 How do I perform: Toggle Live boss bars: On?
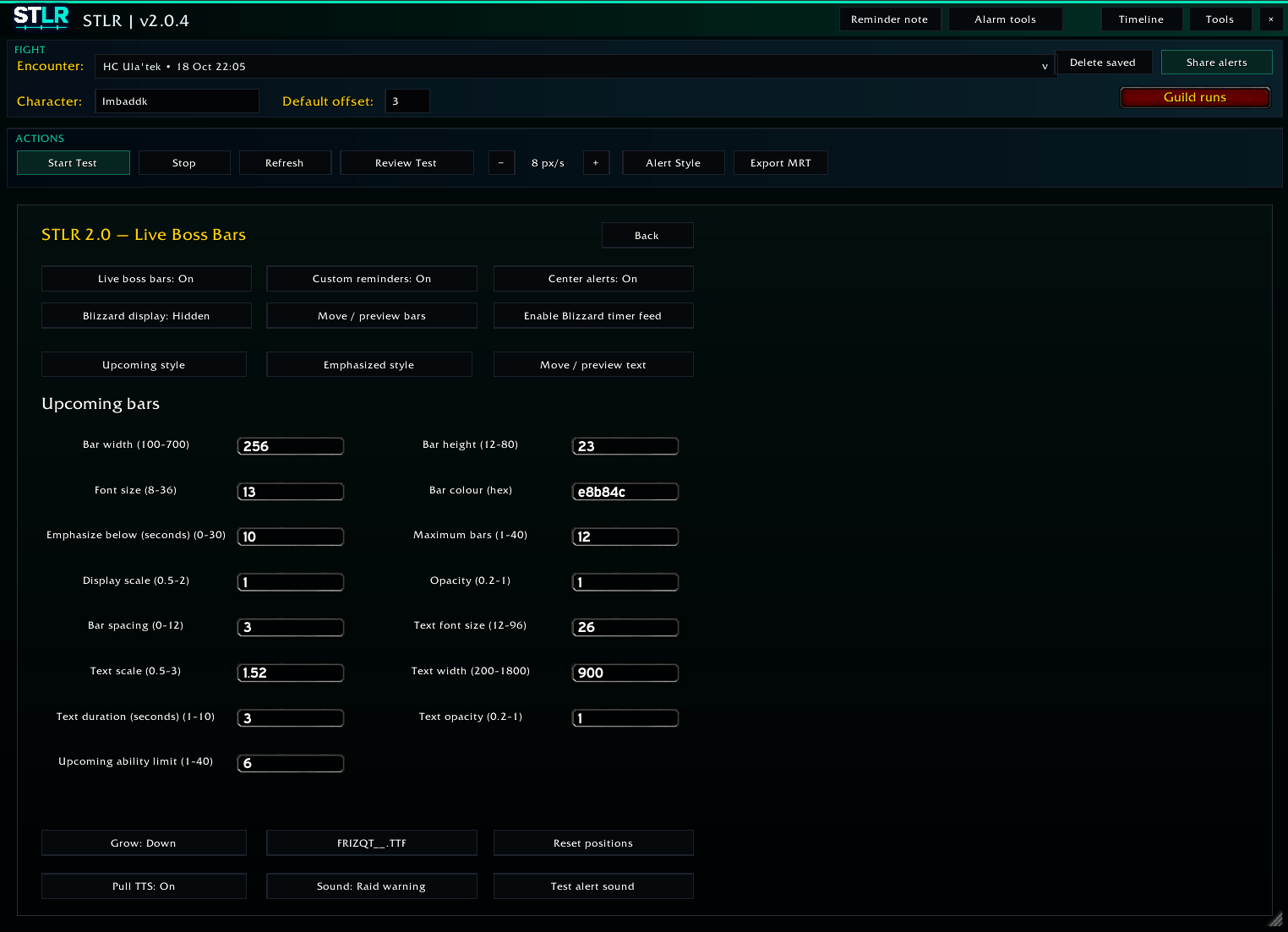tap(146, 279)
